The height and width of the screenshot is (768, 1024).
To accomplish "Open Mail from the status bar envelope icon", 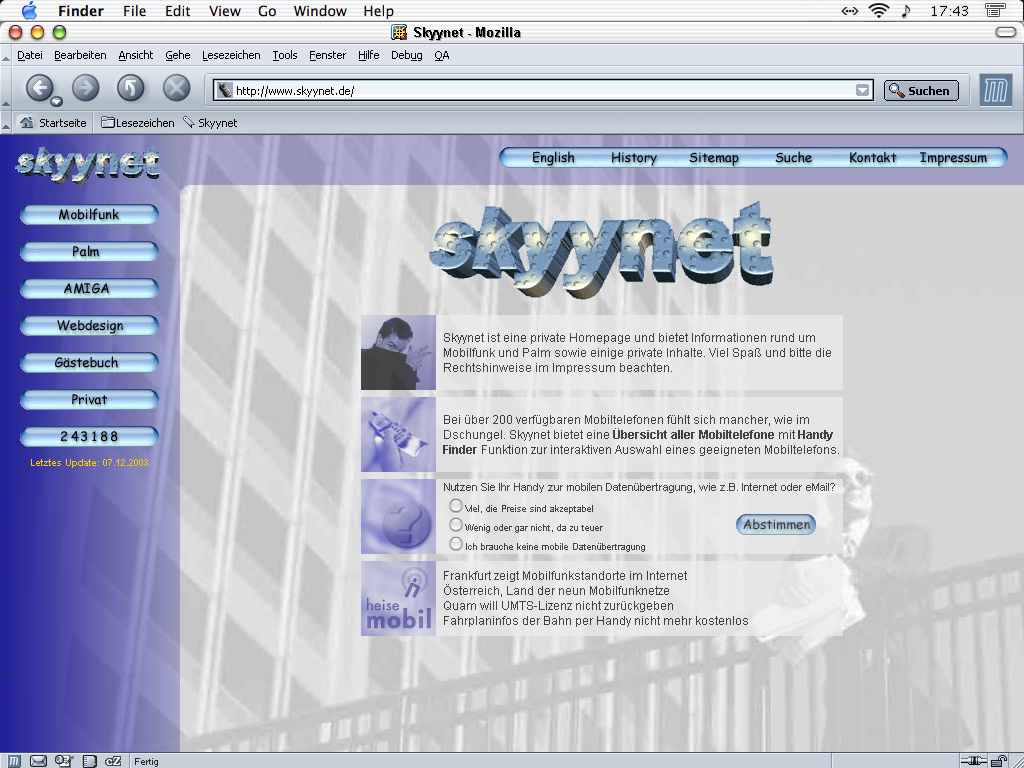I will [x=39, y=761].
